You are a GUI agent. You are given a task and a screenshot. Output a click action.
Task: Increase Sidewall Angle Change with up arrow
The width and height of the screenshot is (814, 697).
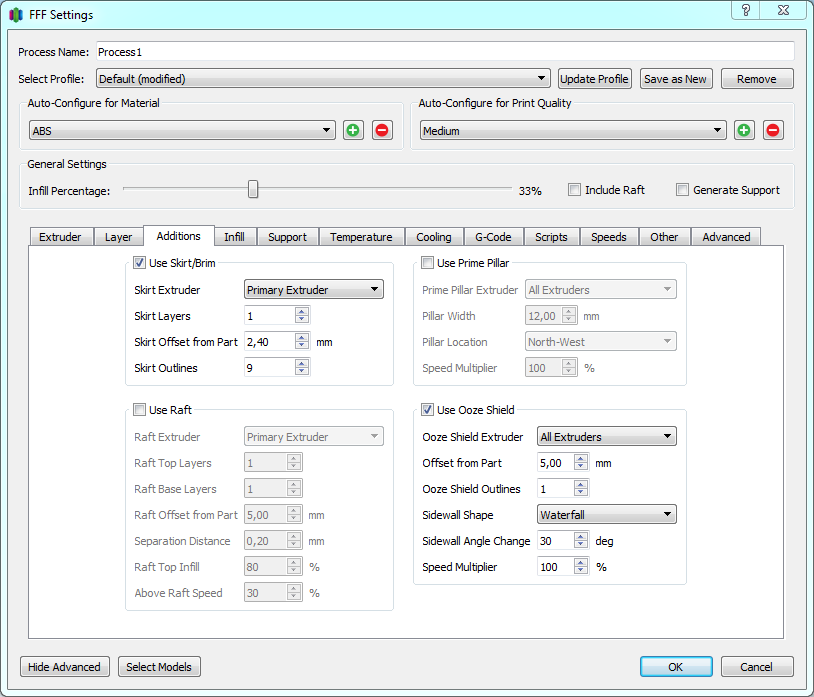(581, 536)
